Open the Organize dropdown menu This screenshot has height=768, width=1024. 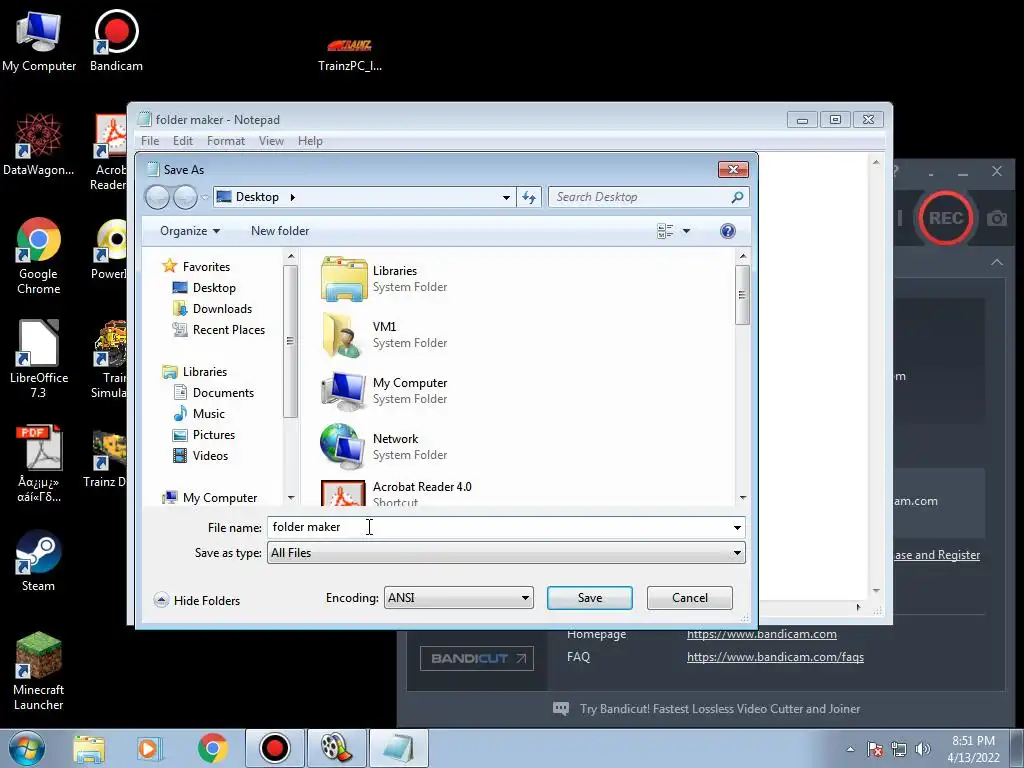(x=189, y=231)
